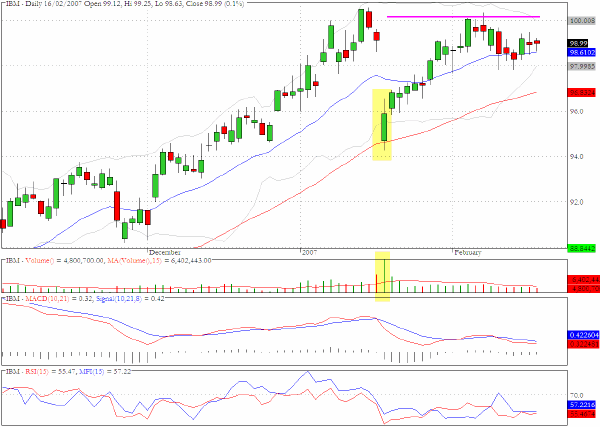Click the 2007 date axis label
Screen dimensions: 600x427
point(309,253)
